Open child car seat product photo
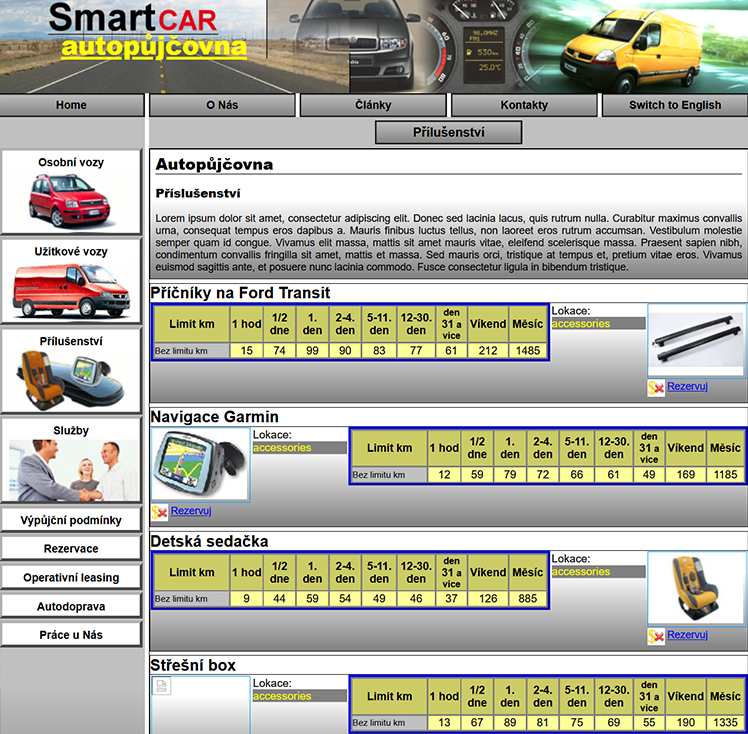Viewport: 748px width, 734px height. point(696,589)
